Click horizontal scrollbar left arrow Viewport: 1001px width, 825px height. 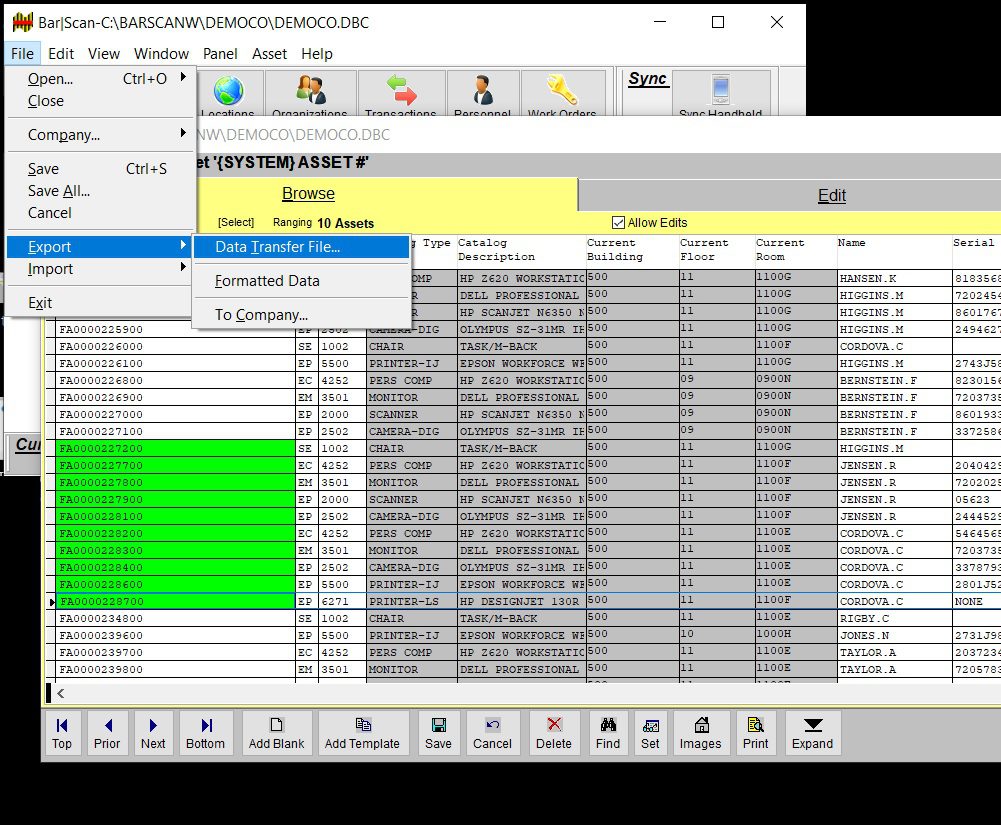click(61, 693)
